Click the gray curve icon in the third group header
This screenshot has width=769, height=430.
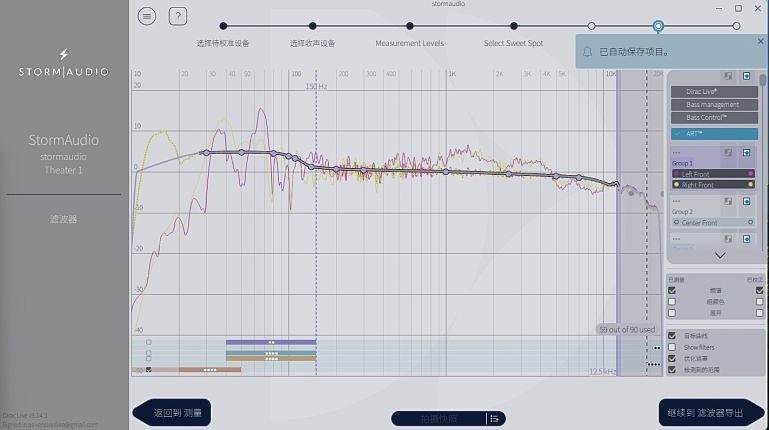(728, 239)
